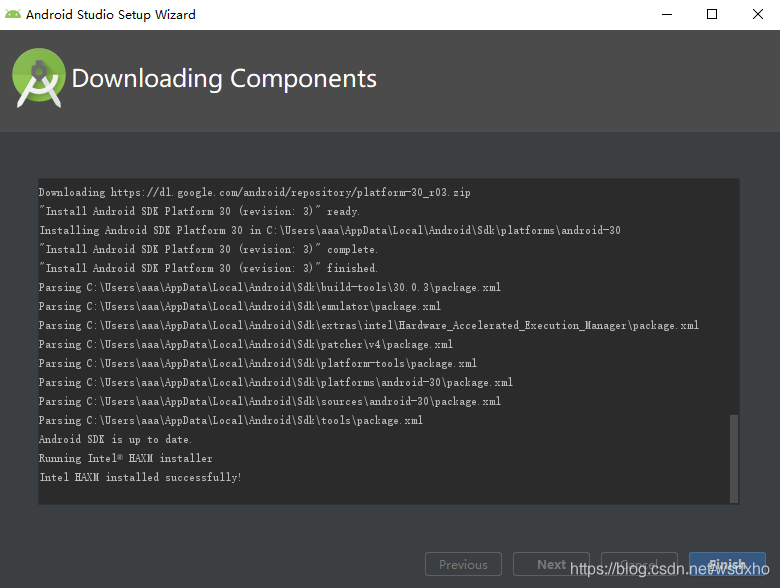
Task: Select the Parsing sources\android-30 package.xml line
Action: tap(270, 401)
